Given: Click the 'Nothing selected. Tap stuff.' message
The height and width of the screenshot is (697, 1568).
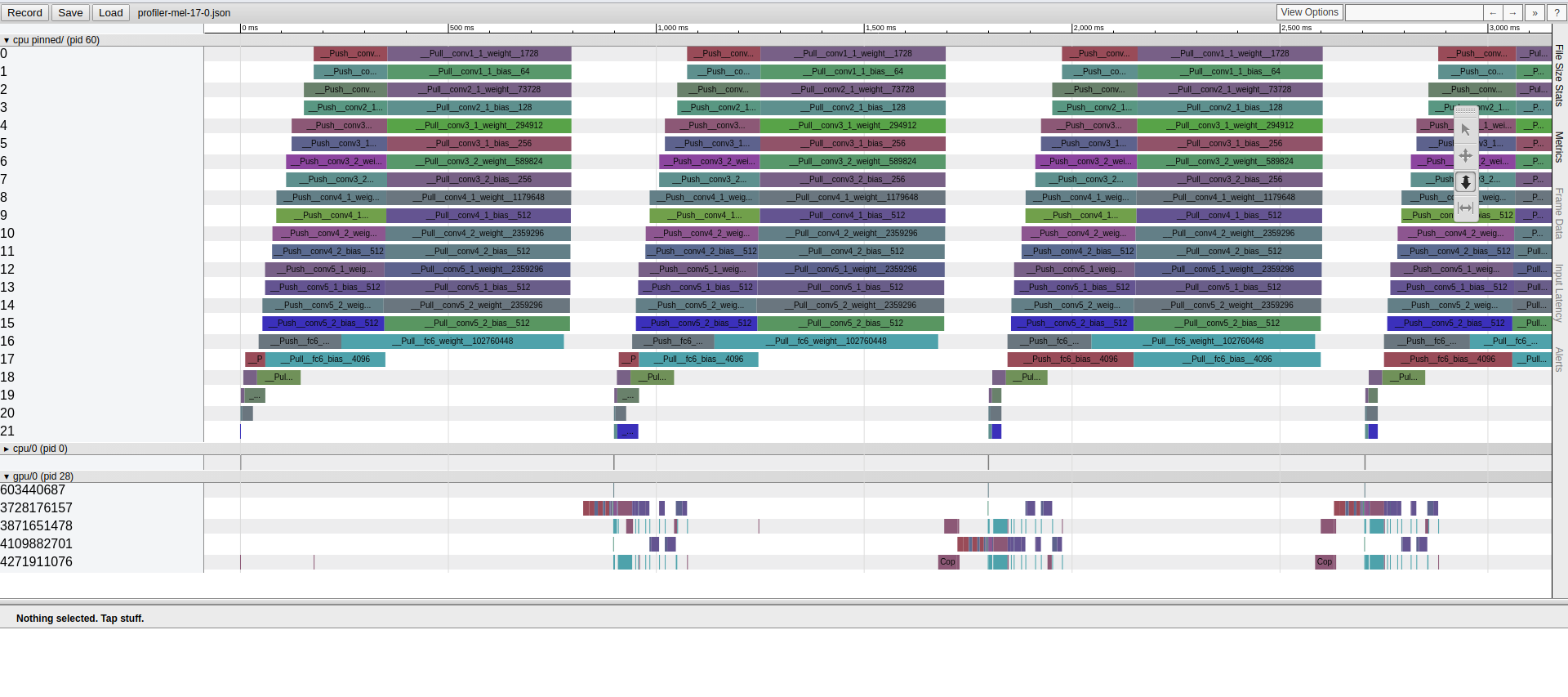Looking at the screenshot, I should pos(80,619).
